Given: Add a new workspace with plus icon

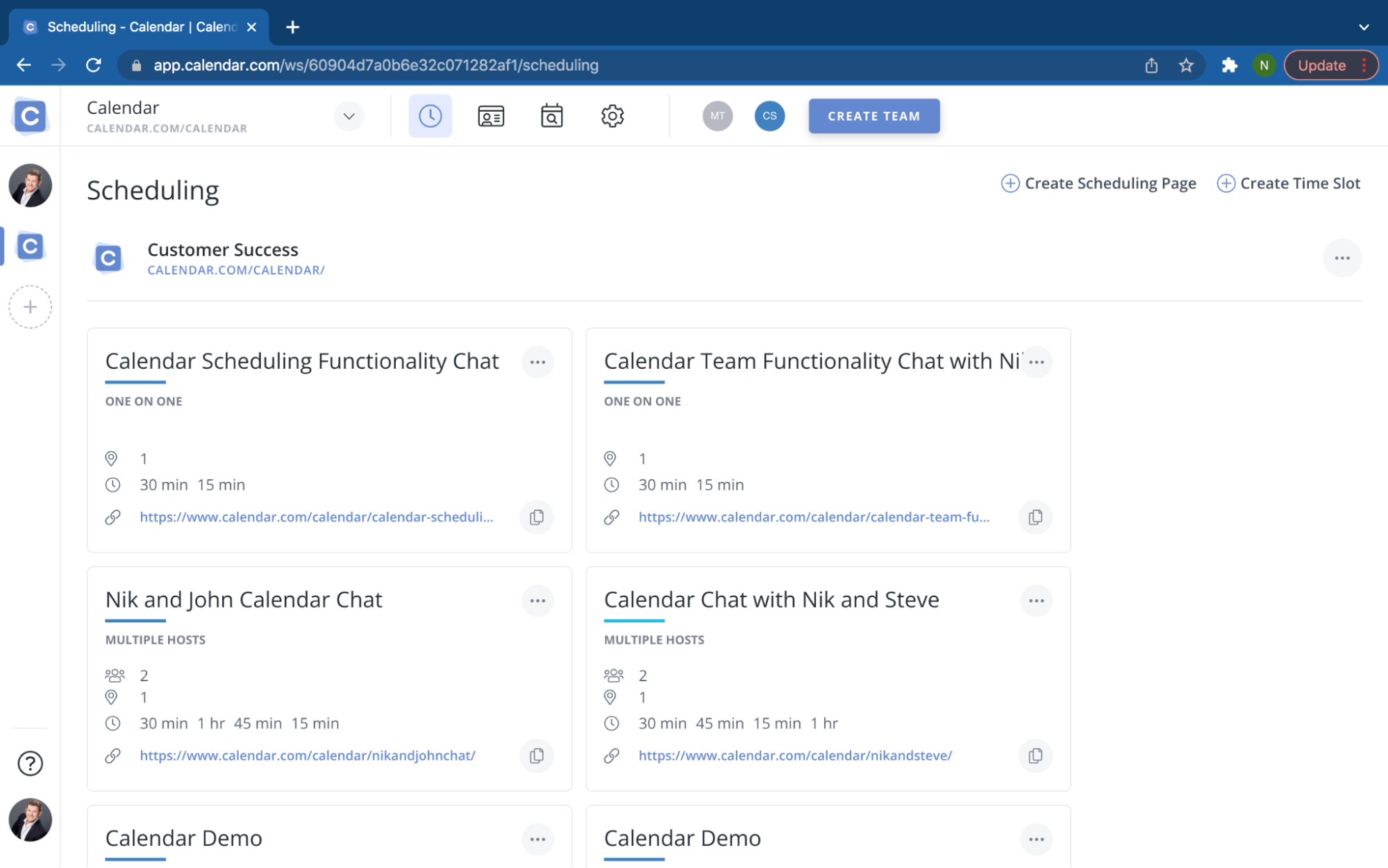Looking at the screenshot, I should [30, 307].
